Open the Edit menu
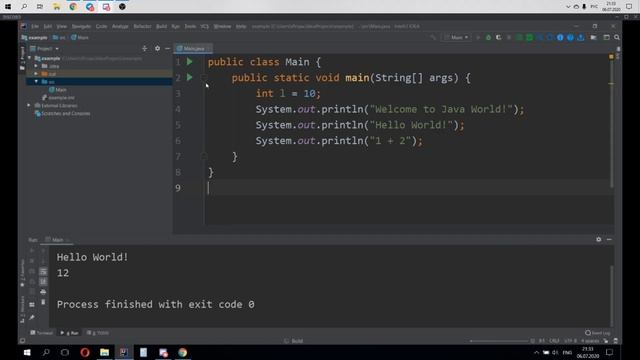Screen dimensions: 640x360 [48, 26]
